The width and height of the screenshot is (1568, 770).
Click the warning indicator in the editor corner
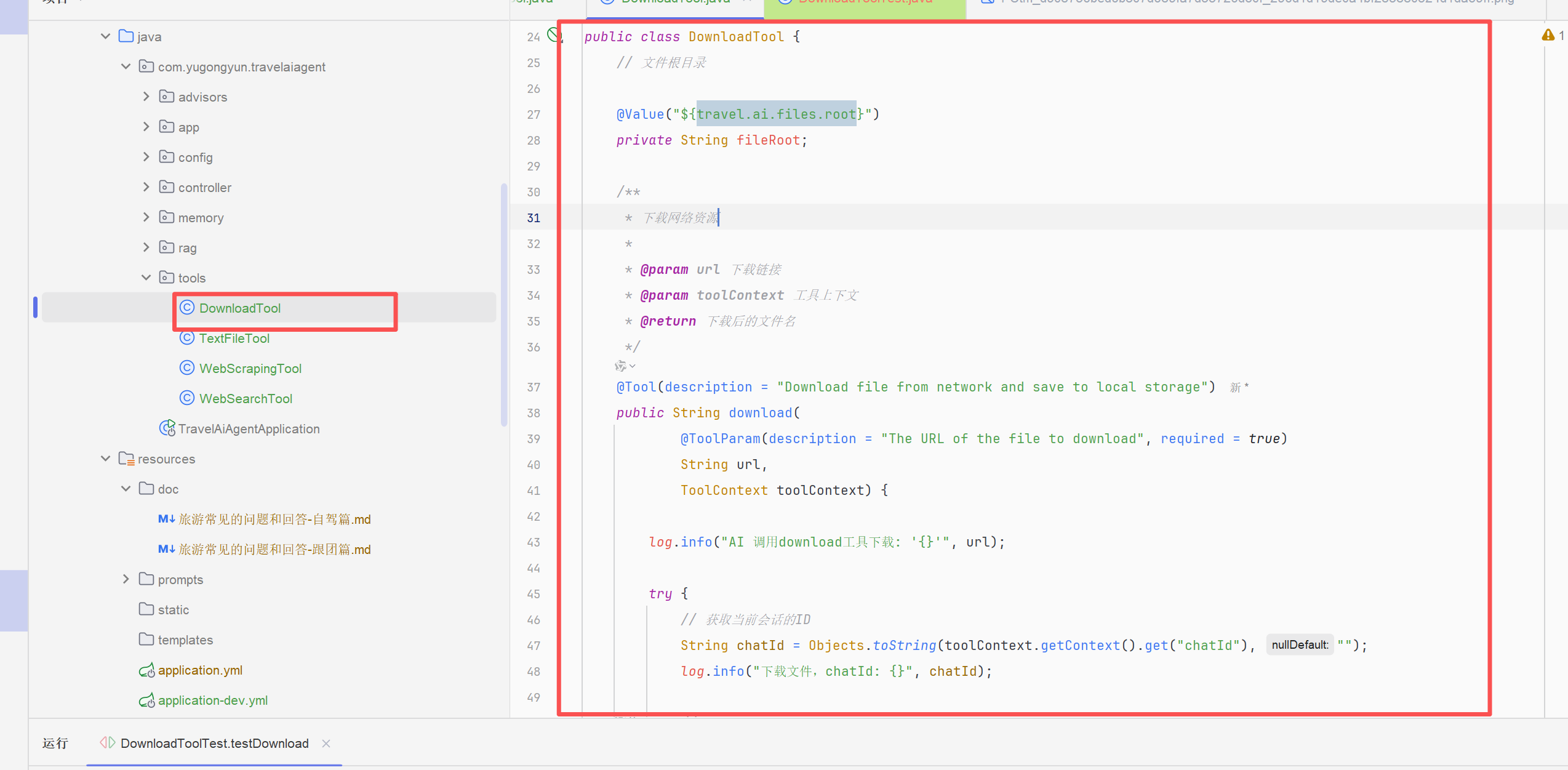pyautogui.click(x=1548, y=36)
